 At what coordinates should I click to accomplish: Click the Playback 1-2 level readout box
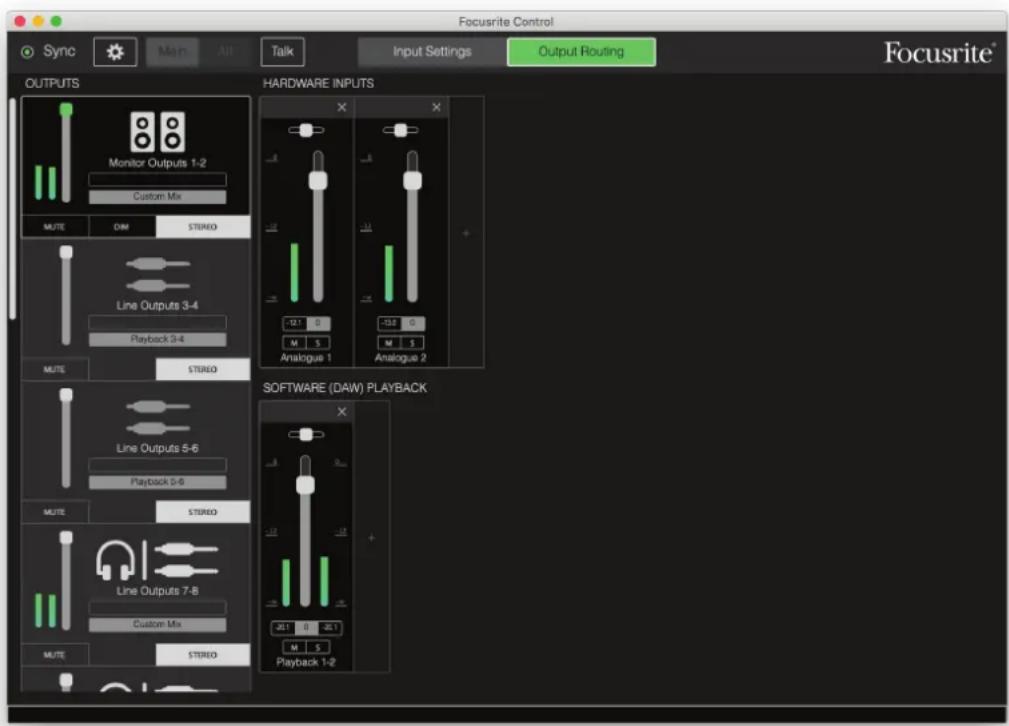point(306,628)
